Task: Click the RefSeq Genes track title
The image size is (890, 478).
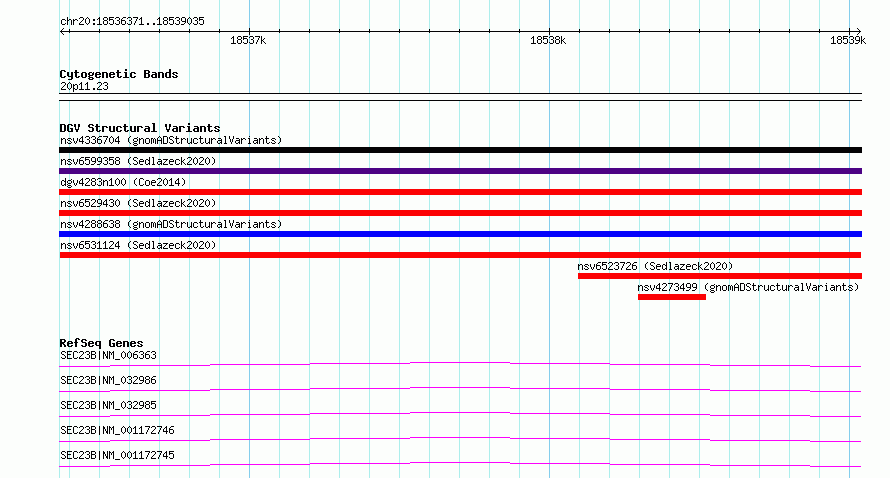Action: click(101, 343)
